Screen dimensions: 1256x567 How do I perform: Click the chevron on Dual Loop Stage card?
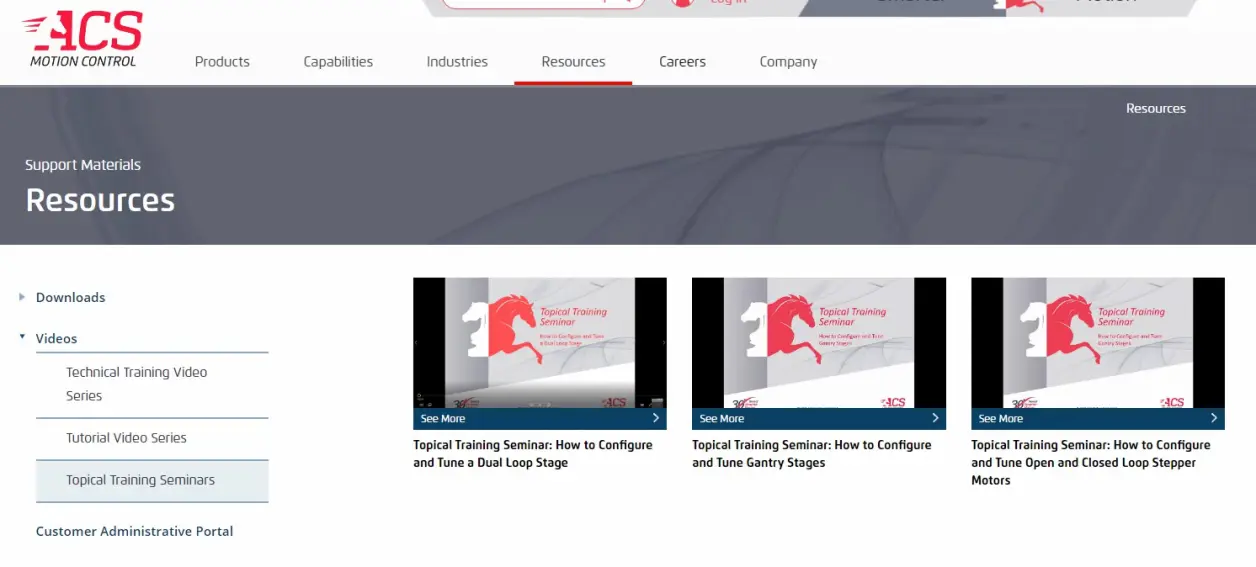(x=656, y=418)
